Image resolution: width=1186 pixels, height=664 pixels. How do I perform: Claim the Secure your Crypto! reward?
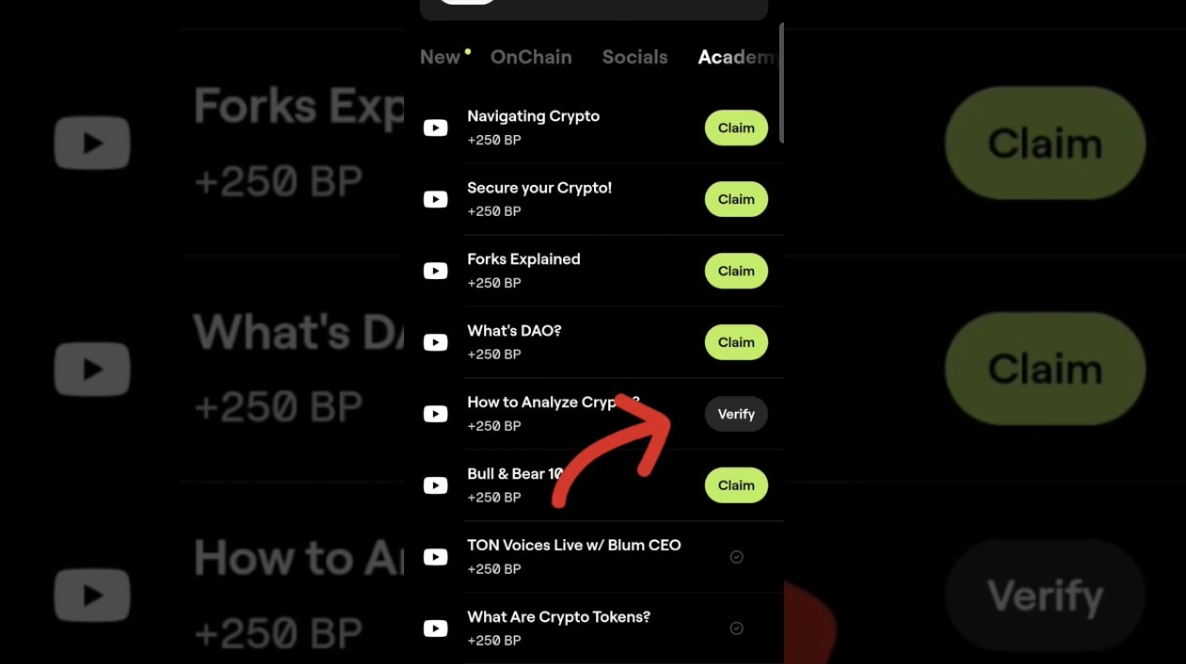(x=736, y=199)
